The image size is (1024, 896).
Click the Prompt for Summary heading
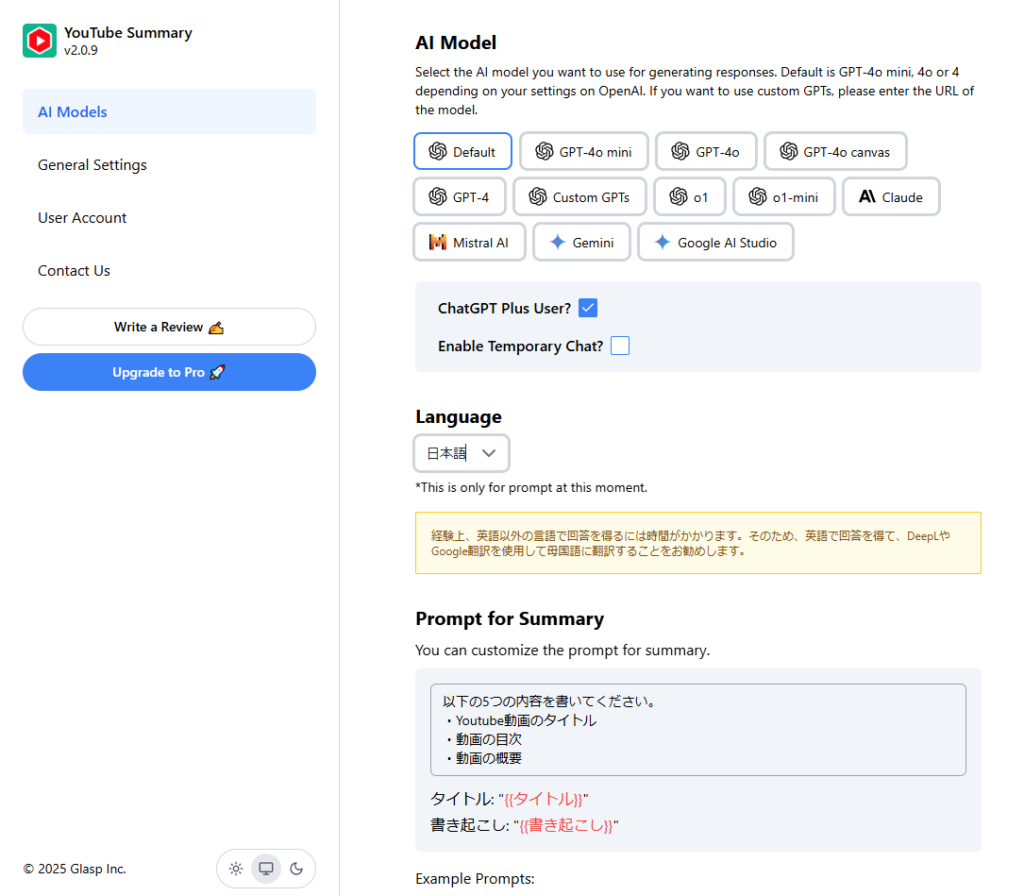tap(509, 618)
